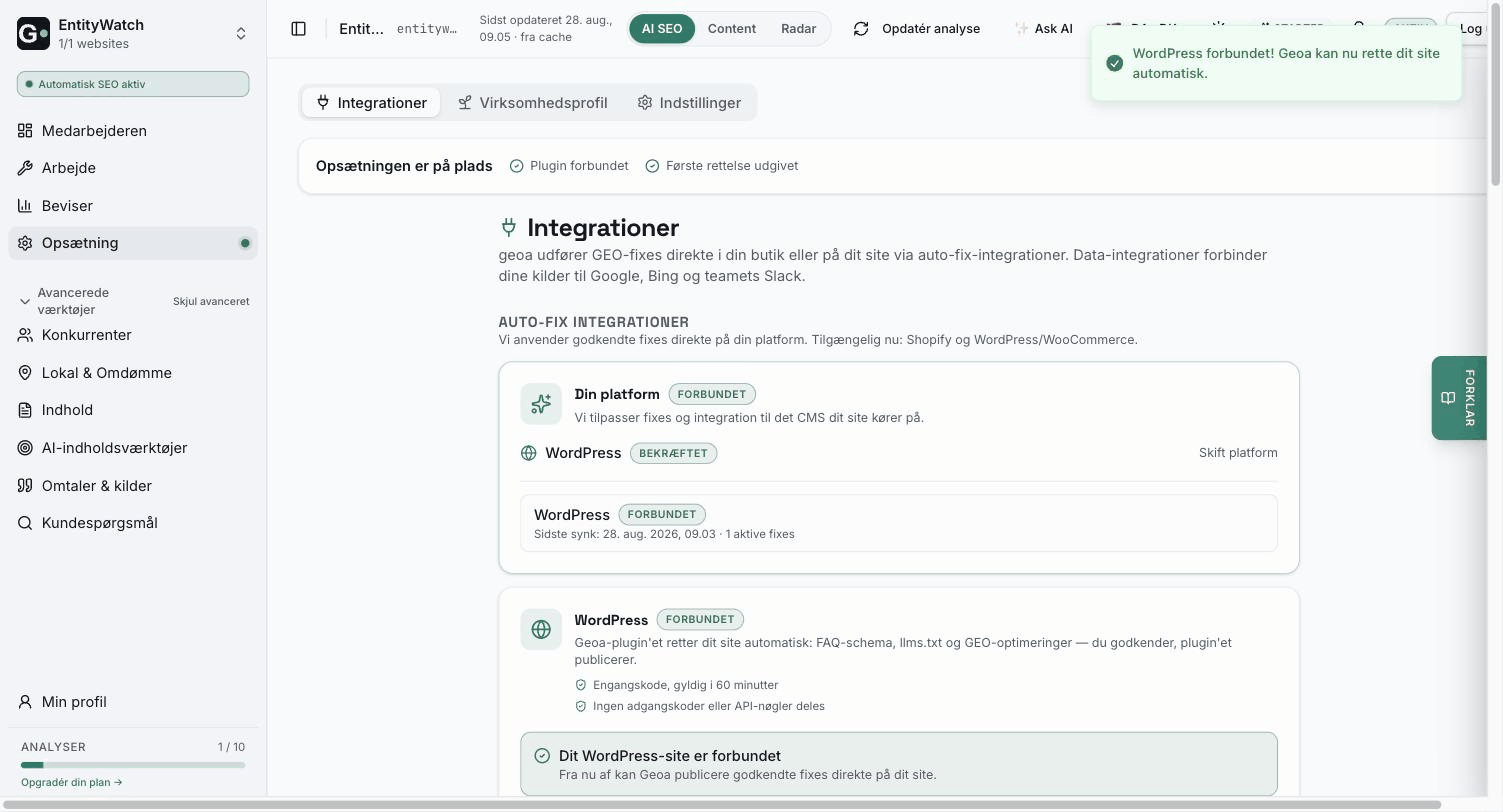Viewport: 1503px width, 812px height.
Task: Toggle the sidebar panel icon
Action: (x=298, y=29)
